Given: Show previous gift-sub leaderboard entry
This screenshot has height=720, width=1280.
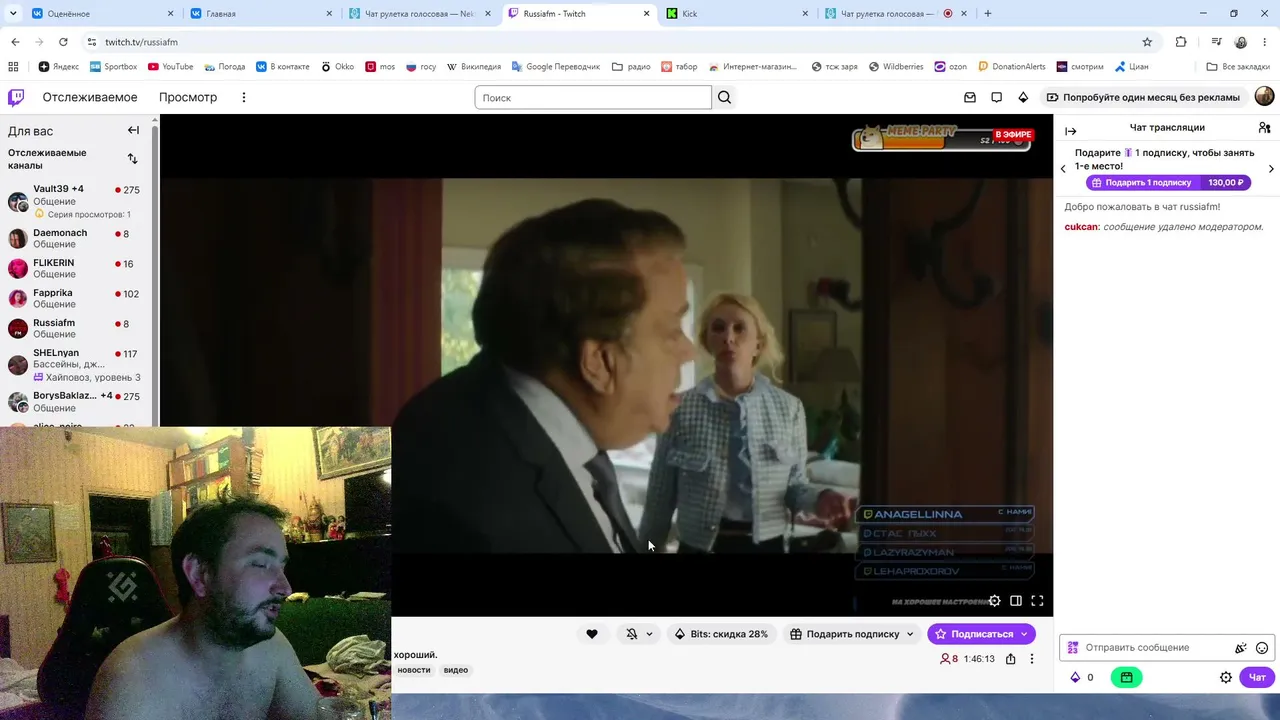Looking at the screenshot, I should (x=1063, y=169).
